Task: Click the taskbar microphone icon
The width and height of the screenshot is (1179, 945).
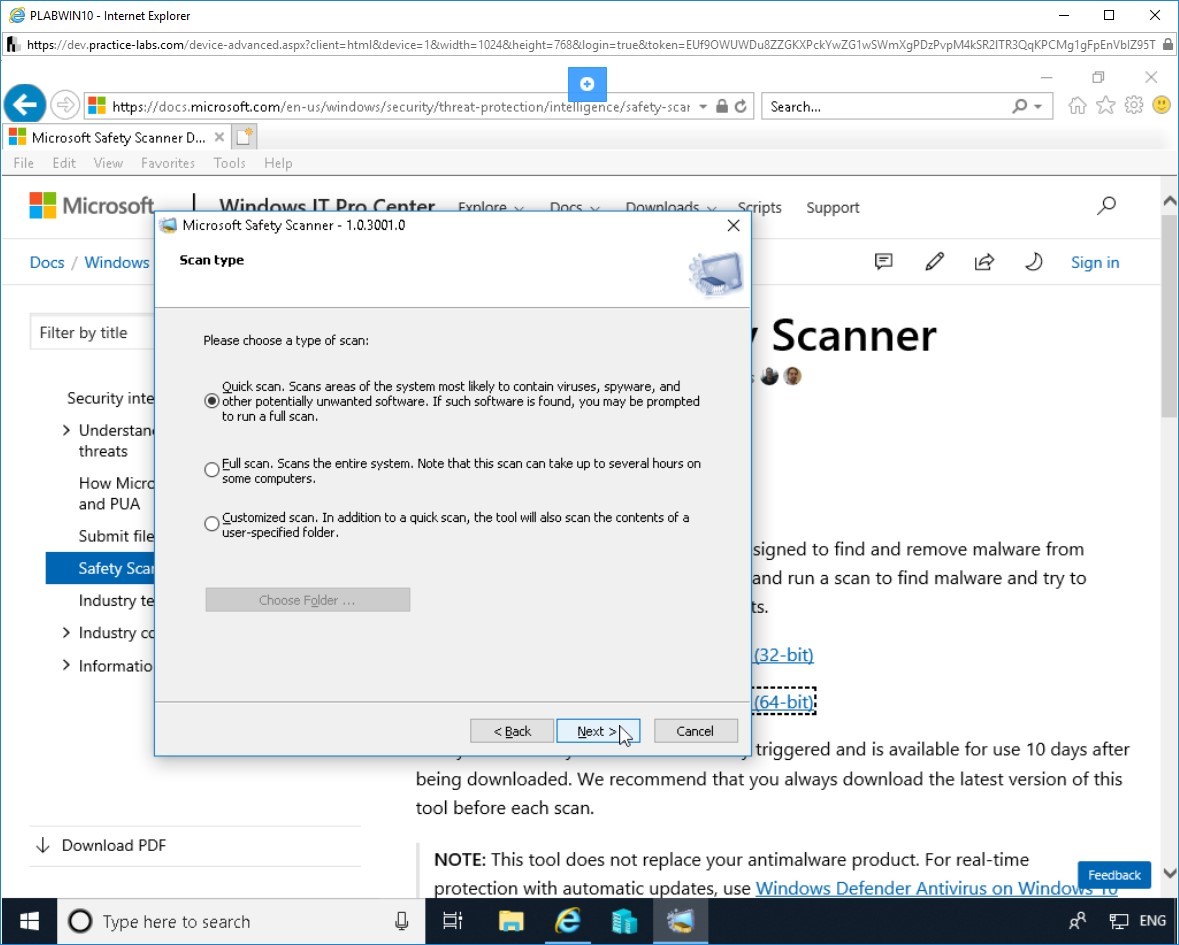Action: point(402,922)
